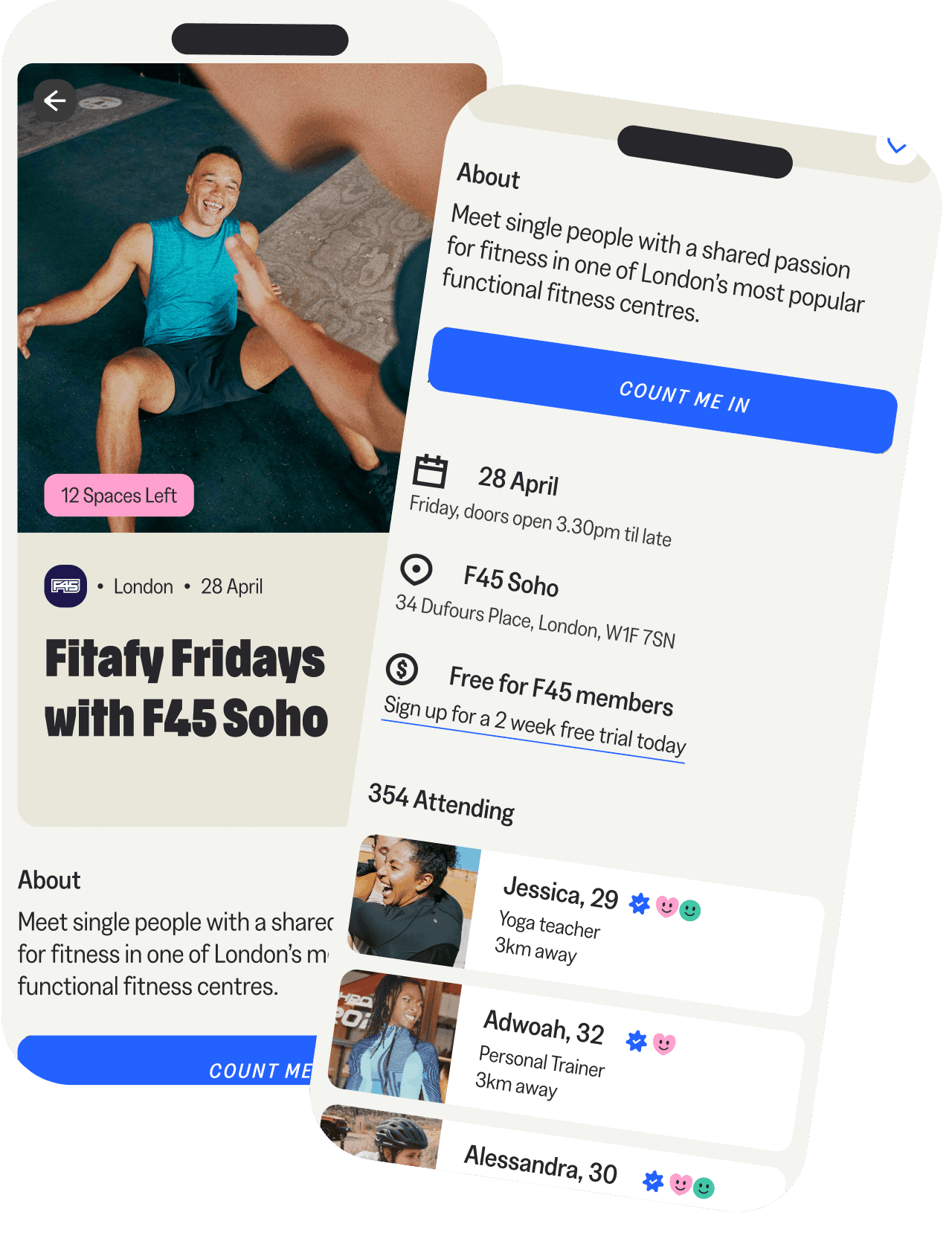The image size is (952, 1256).
Task: Tap the 12 Spaces Left pink tag
Action: (119, 496)
